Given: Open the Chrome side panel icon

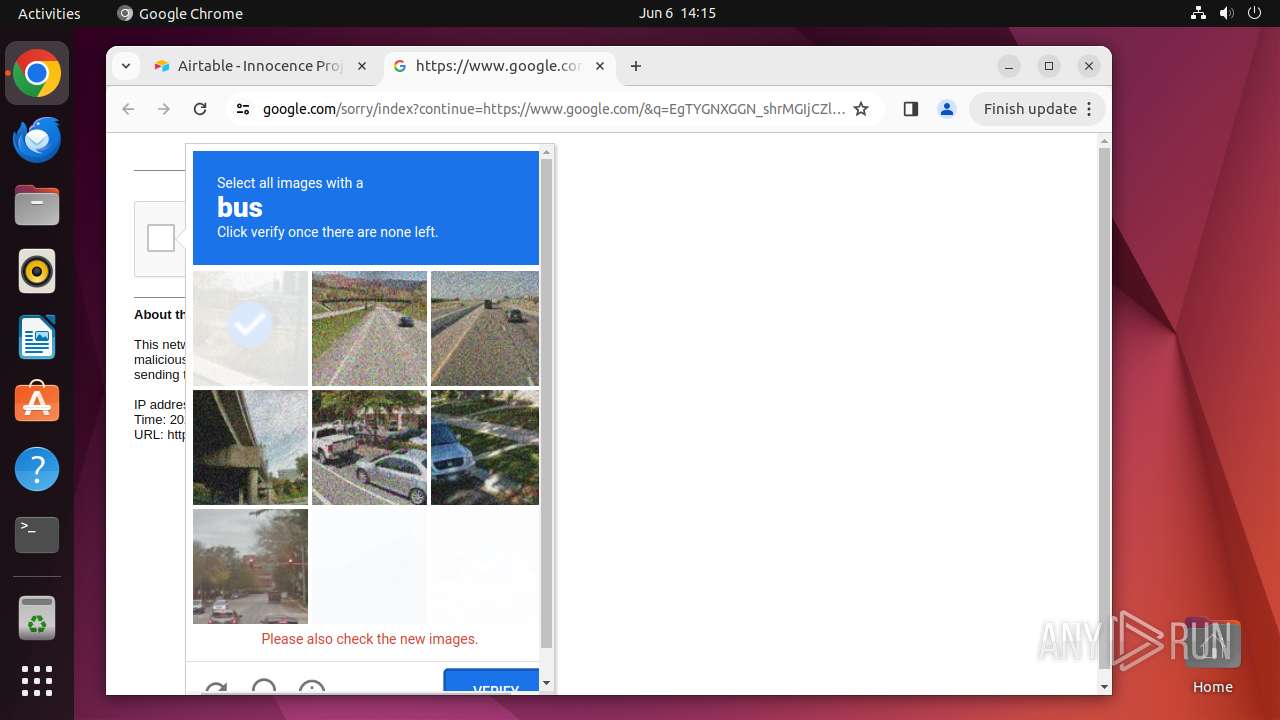Looking at the screenshot, I should pos(910,109).
